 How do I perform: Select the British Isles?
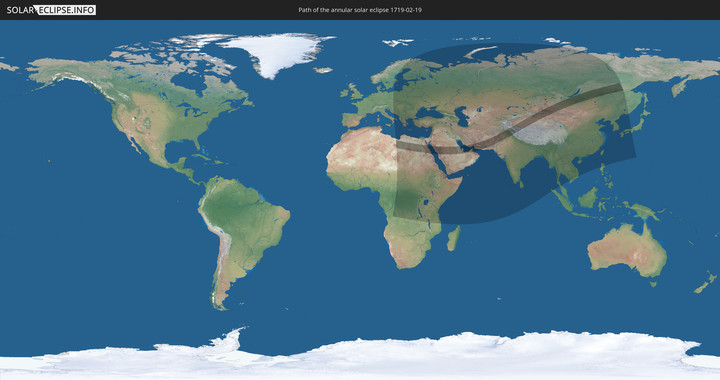pyautogui.click(x=351, y=91)
